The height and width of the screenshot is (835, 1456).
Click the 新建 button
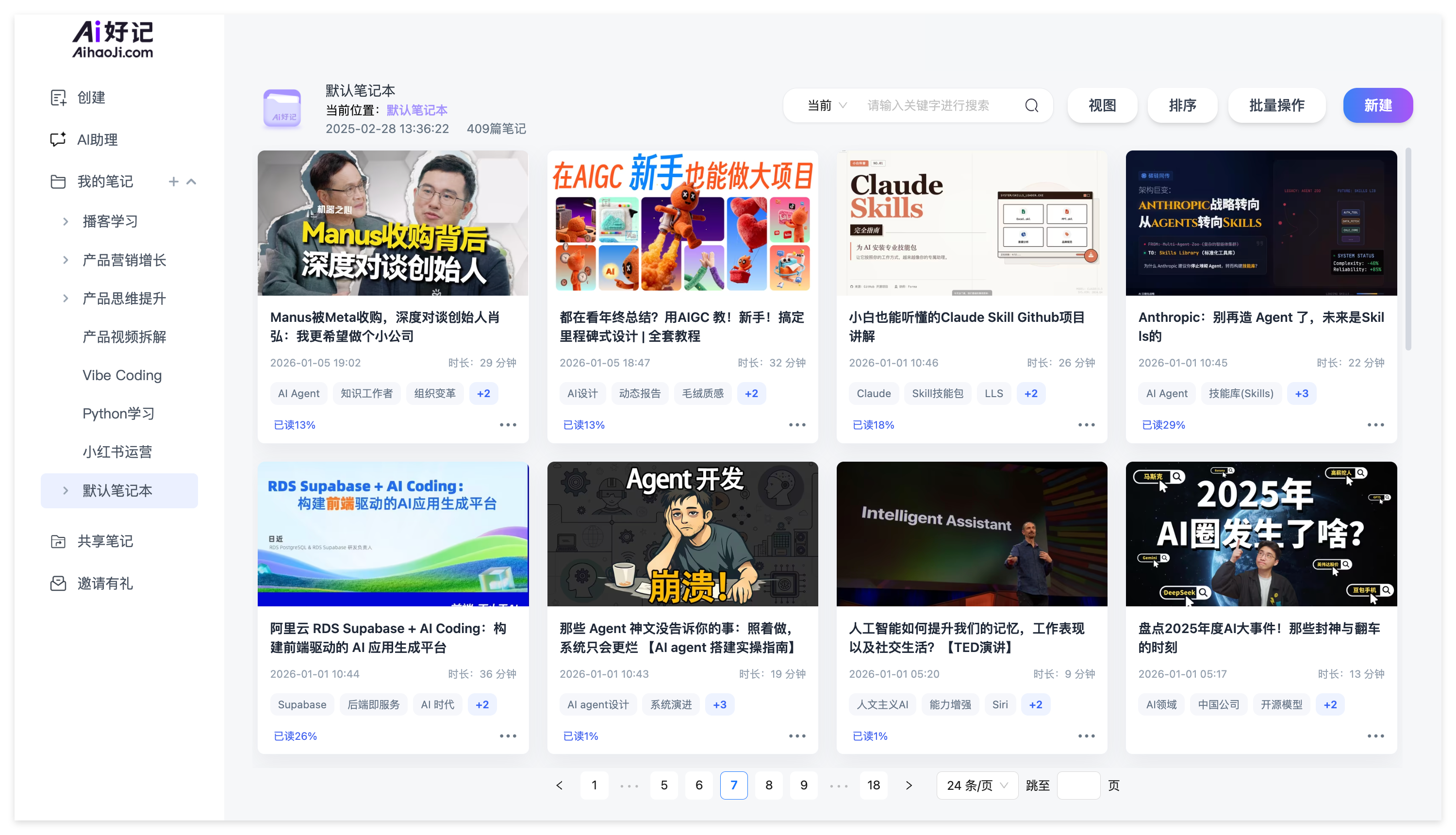click(1377, 105)
